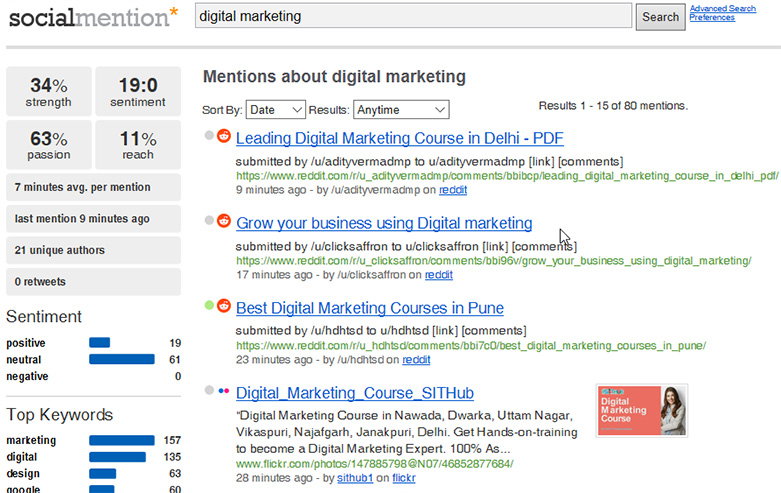Open flickr source link
Viewport: 781px width, 493px height.
click(404, 478)
